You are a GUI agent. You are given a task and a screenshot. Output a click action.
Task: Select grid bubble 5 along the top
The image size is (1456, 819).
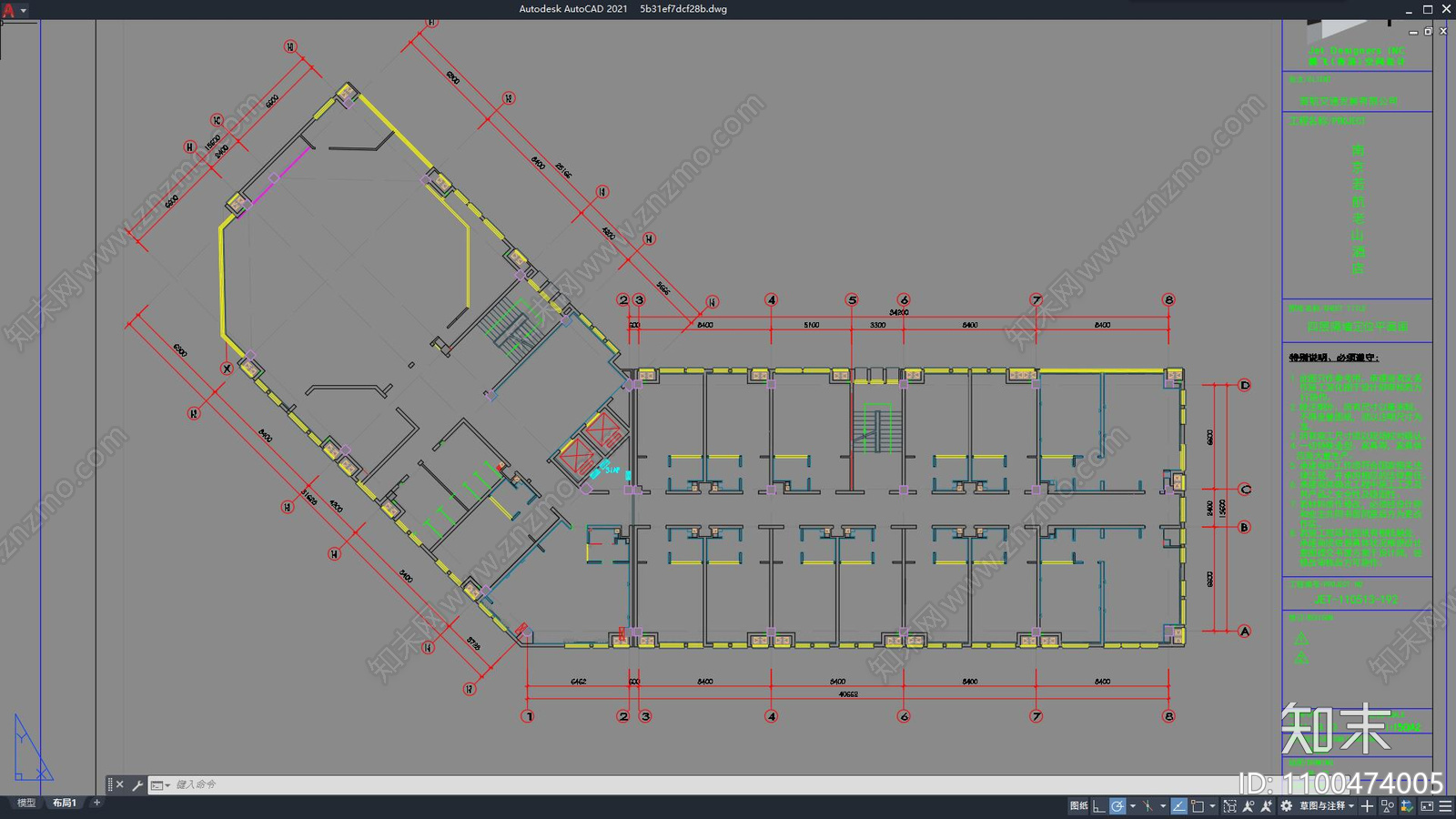tap(852, 299)
